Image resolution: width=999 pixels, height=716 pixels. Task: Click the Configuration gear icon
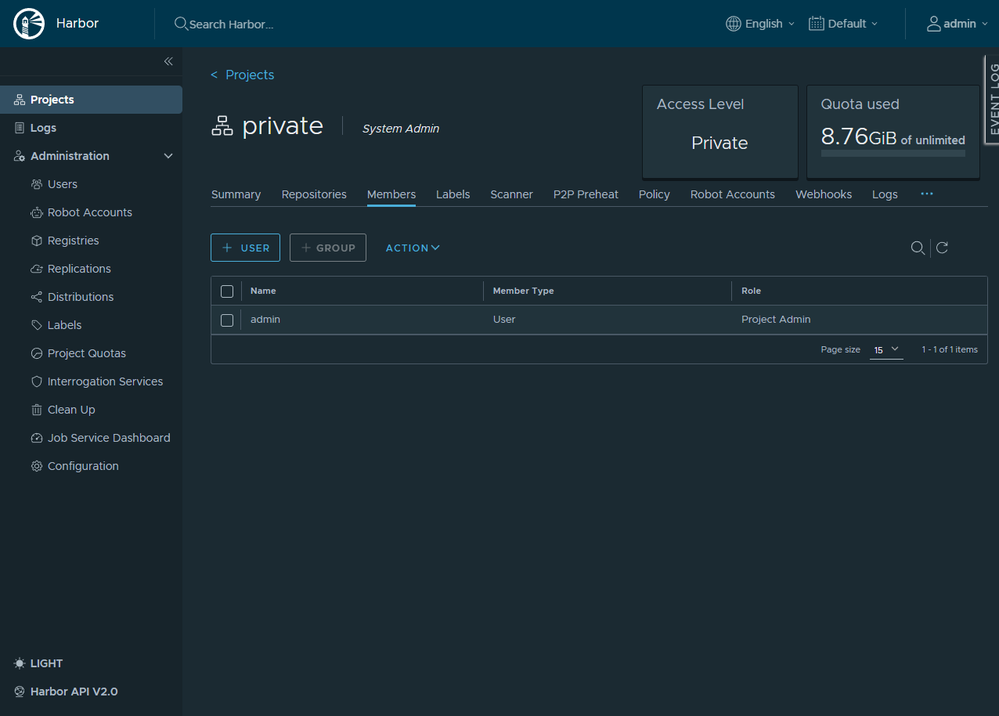tap(37, 466)
